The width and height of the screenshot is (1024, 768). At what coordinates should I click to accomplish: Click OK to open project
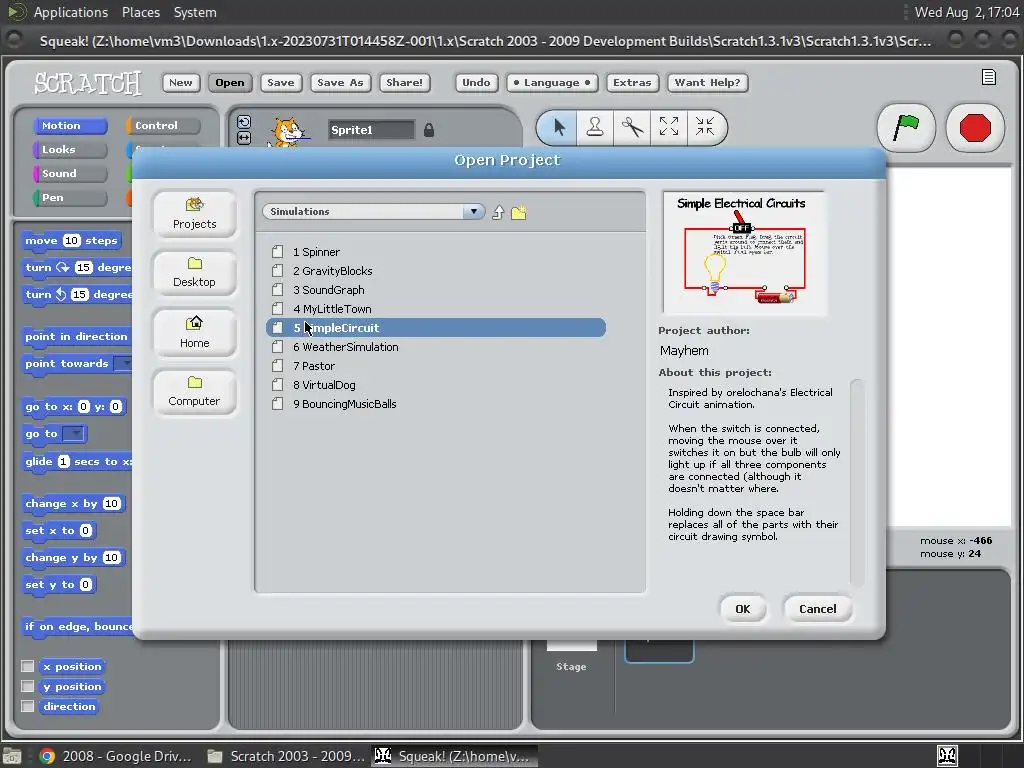[743, 609]
